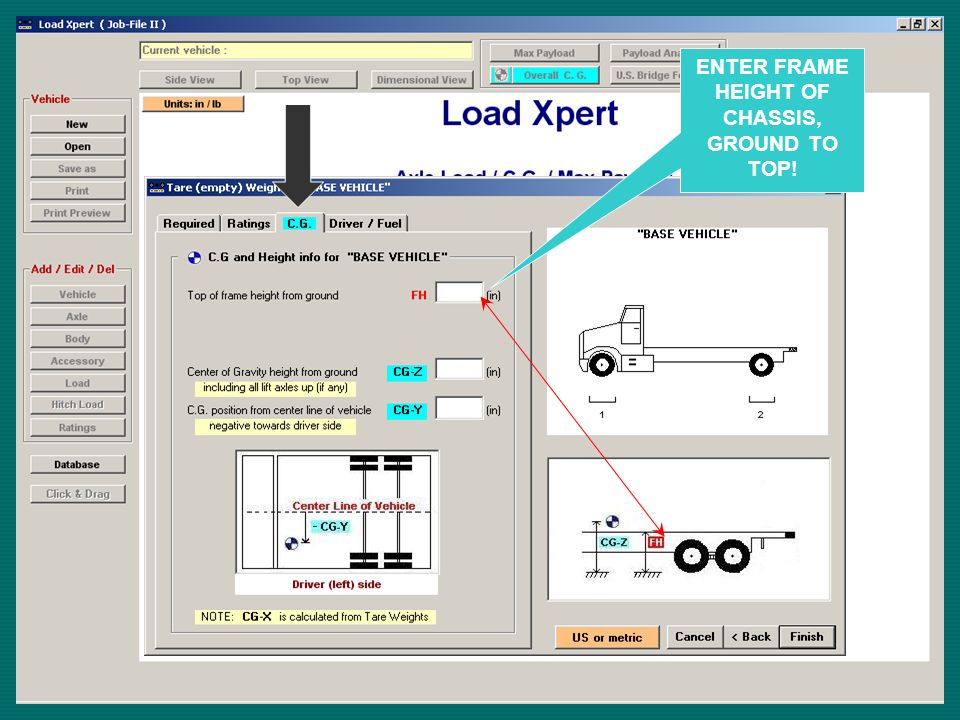The image size is (960, 720).
Task: Click the Print Preview button
Action: pyautogui.click(x=77, y=213)
